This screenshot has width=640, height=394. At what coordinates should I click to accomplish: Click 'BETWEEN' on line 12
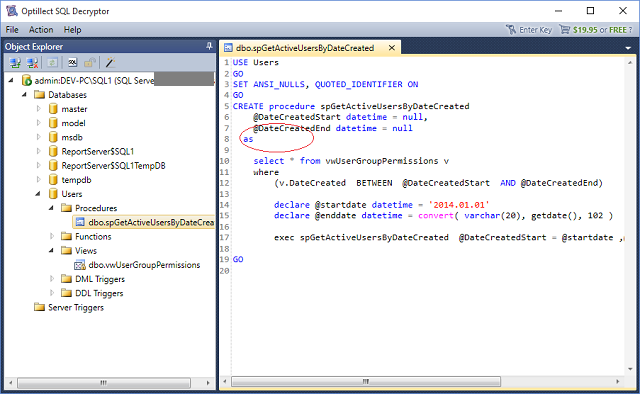click(374, 183)
